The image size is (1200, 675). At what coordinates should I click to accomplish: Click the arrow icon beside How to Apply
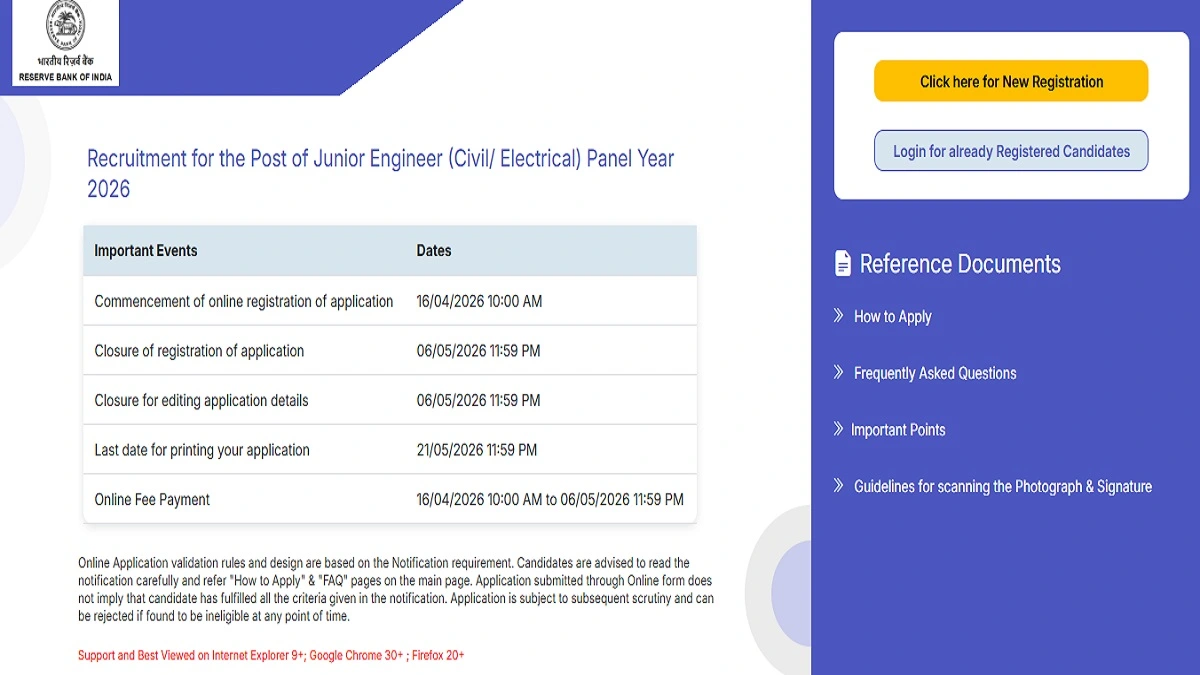[x=836, y=316]
